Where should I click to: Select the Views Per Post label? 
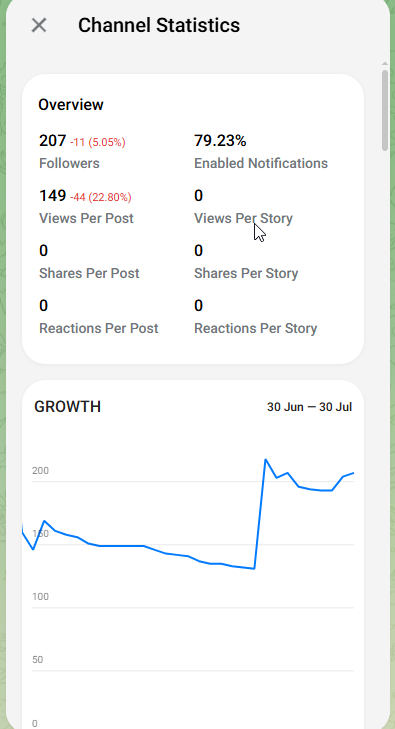[86, 219]
